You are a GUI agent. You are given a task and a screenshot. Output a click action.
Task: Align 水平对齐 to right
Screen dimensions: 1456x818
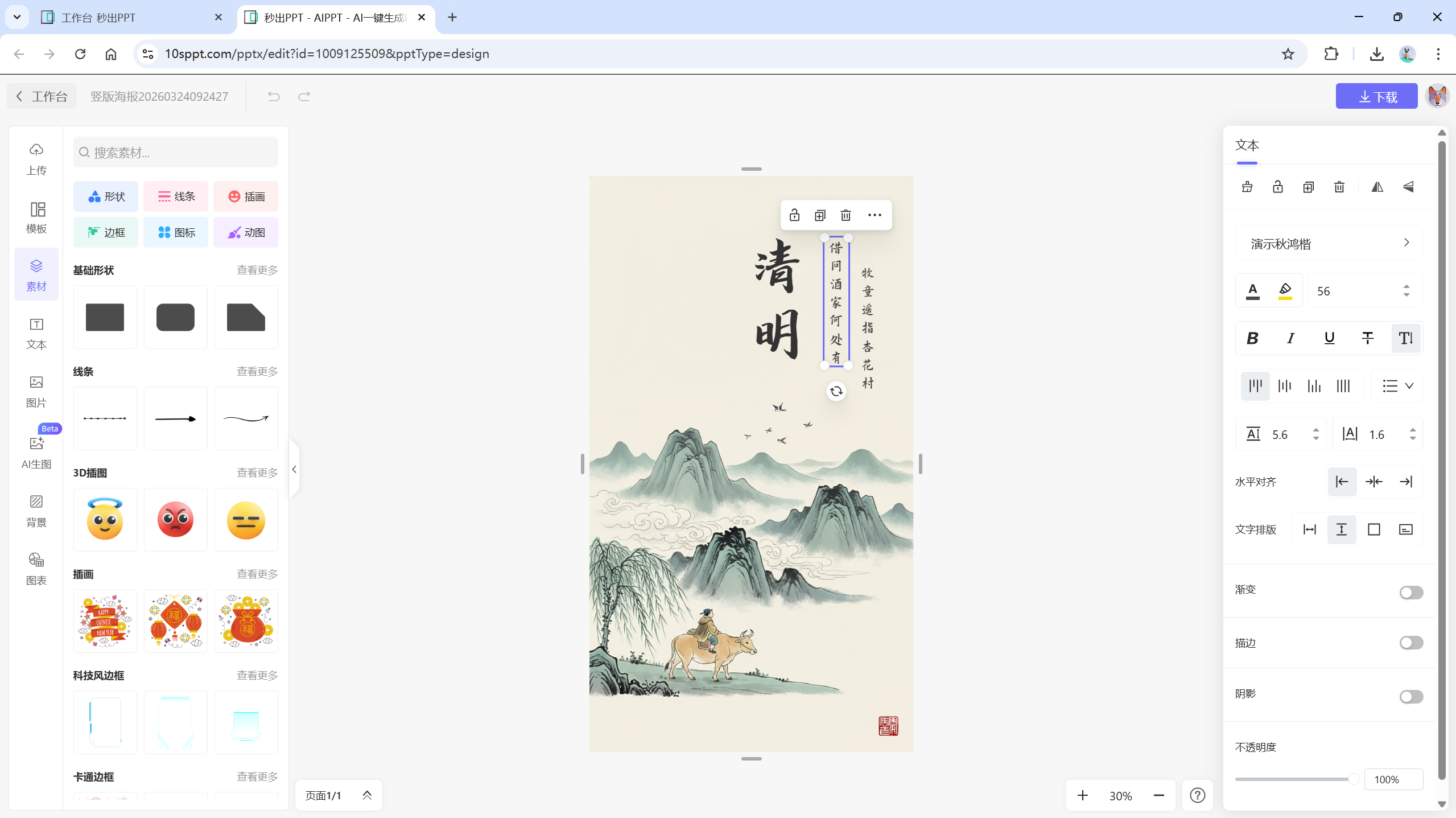(1405, 482)
